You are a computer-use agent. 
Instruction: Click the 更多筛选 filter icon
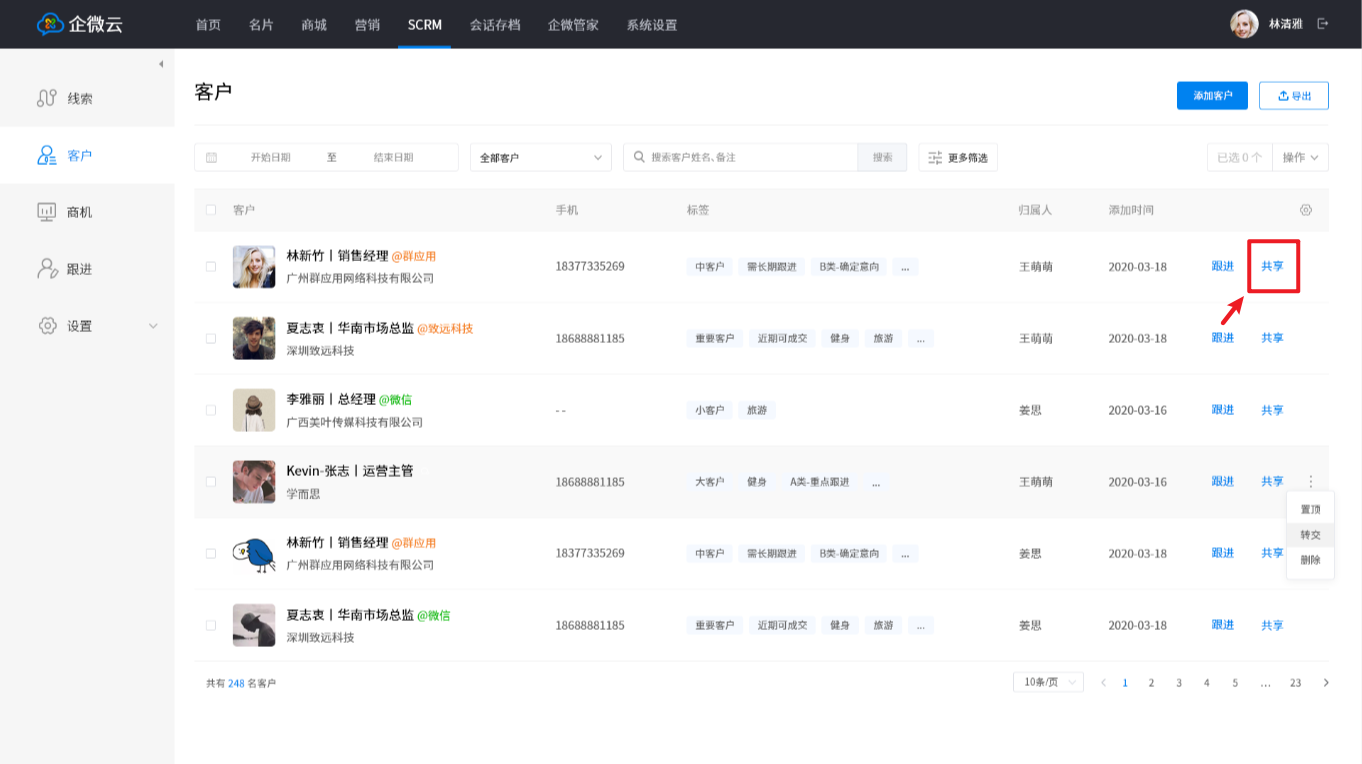936,158
